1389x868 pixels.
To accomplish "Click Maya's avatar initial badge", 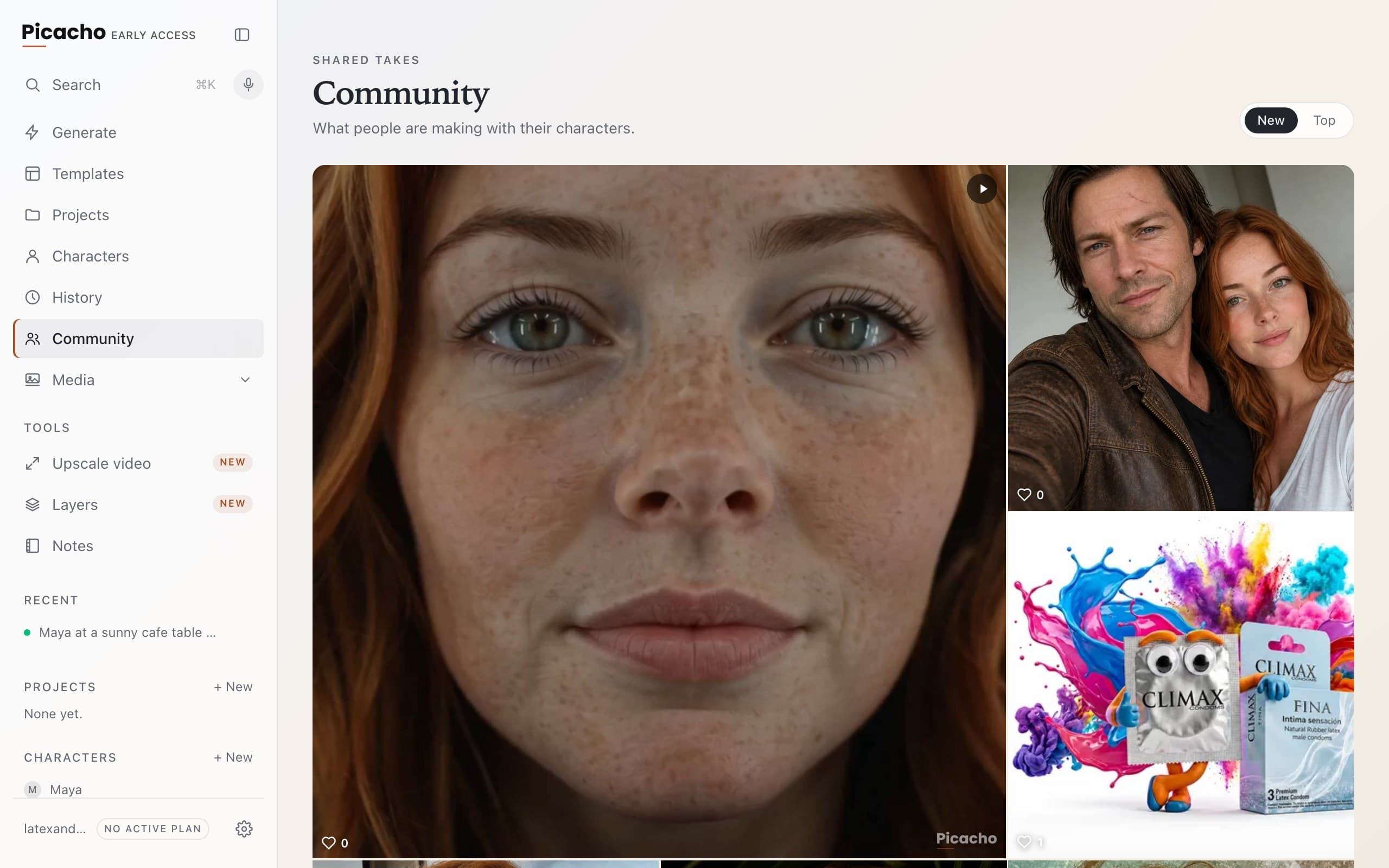I will click(32, 789).
